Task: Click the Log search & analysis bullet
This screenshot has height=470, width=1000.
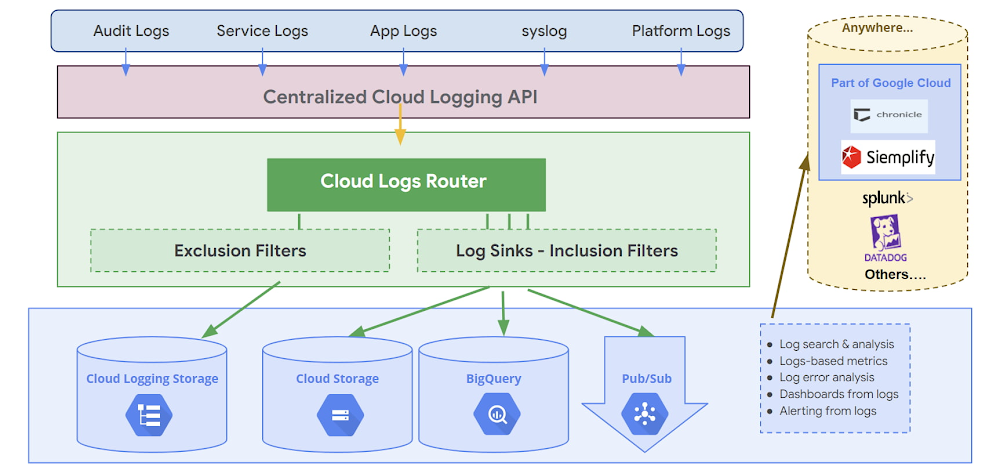Action: click(x=838, y=344)
